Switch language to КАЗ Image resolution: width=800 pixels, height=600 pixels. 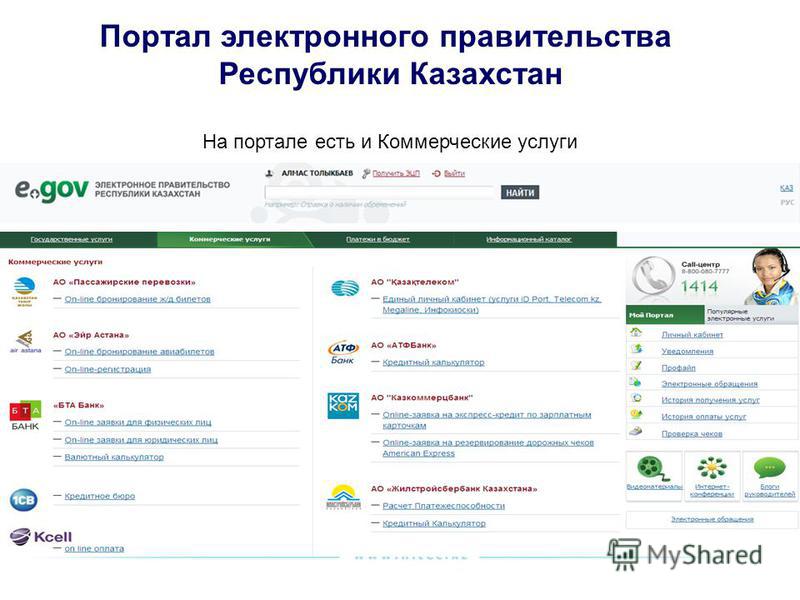click(787, 188)
